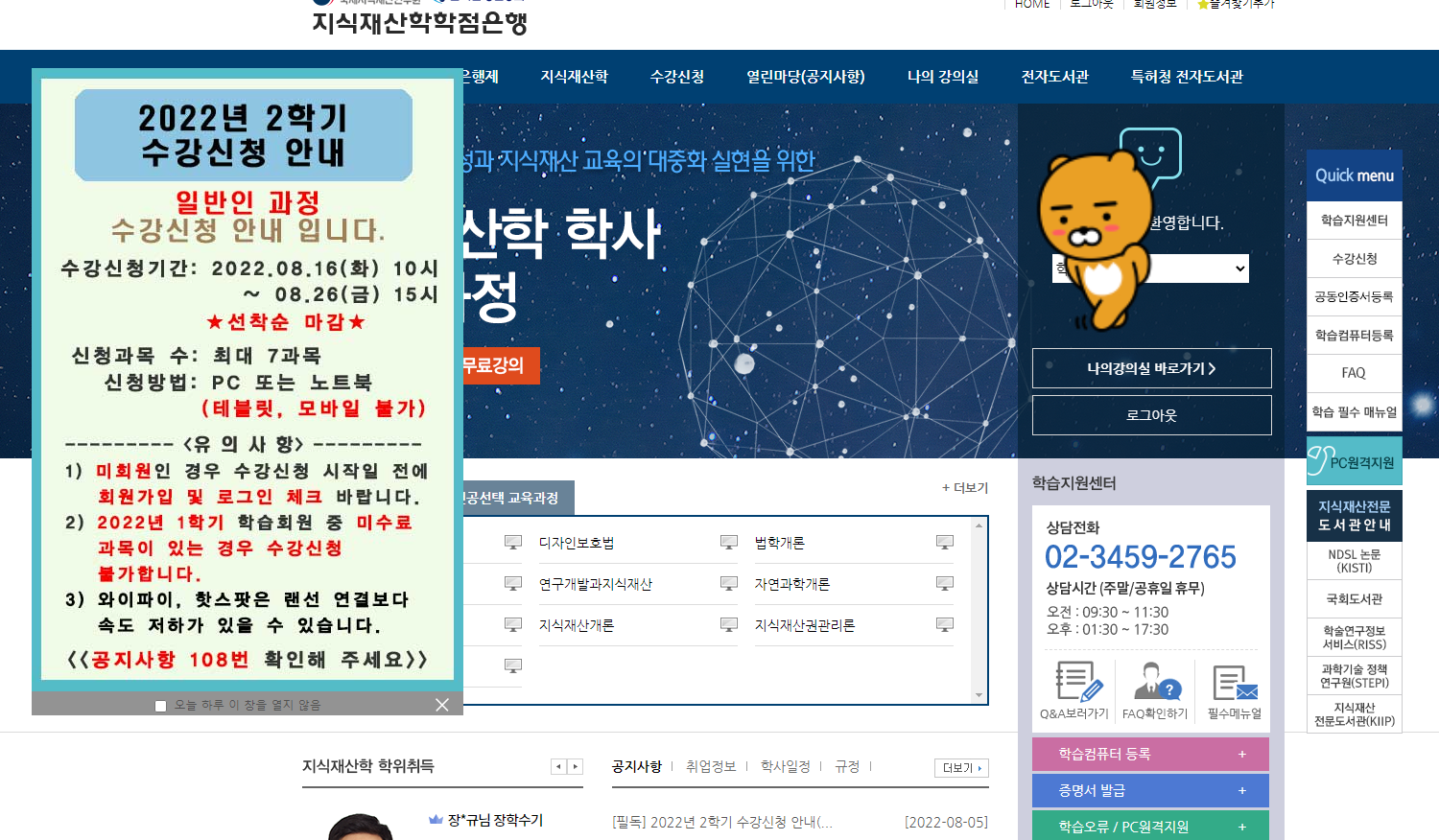Image resolution: width=1439 pixels, height=840 pixels.
Task: Expand the 증명서 발급 section
Action: point(1149,790)
